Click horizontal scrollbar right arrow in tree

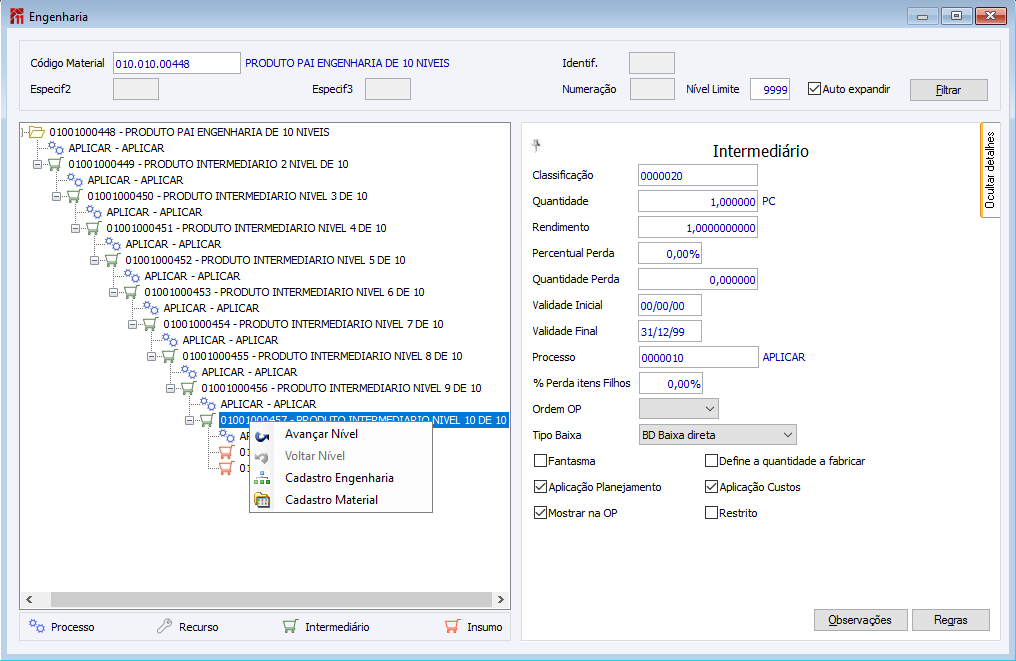pyautogui.click(x=500, y=599)
